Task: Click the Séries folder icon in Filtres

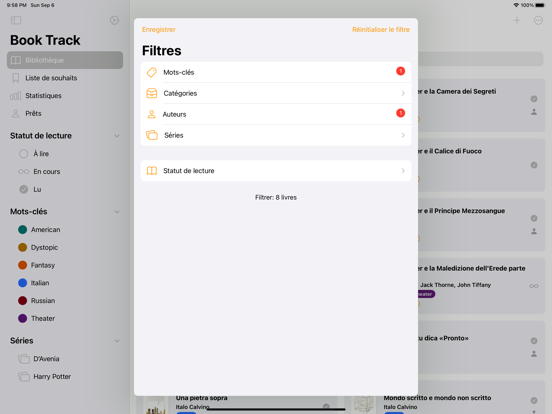Action: [152, 135]
